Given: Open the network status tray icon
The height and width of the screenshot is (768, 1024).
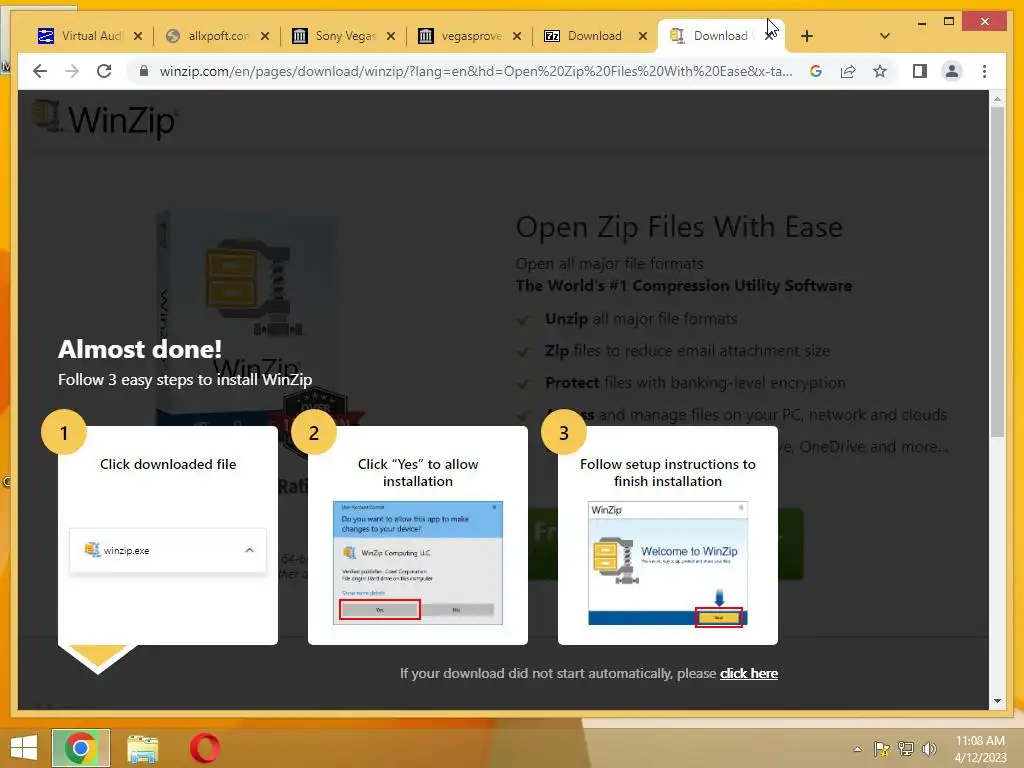Looking at the screenshot, I should [905, 749].
